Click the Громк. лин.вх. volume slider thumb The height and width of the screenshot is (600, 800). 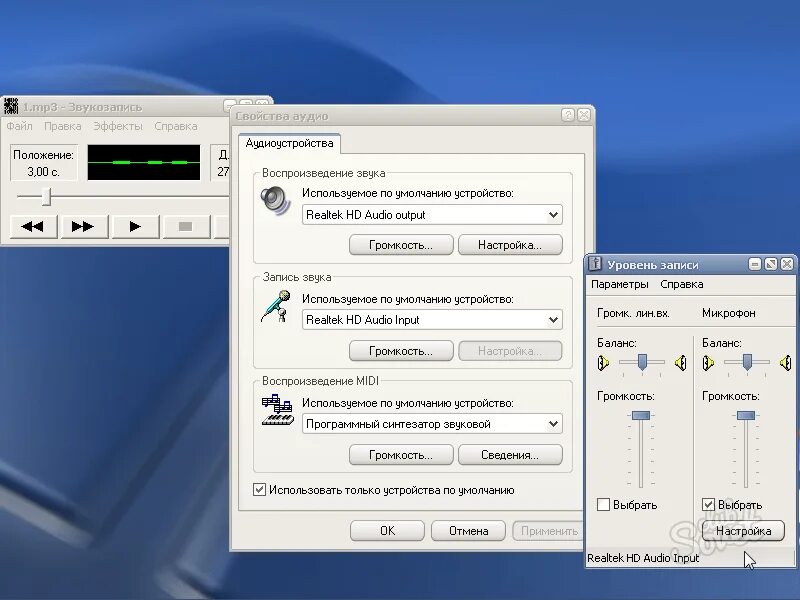(641, 415)
